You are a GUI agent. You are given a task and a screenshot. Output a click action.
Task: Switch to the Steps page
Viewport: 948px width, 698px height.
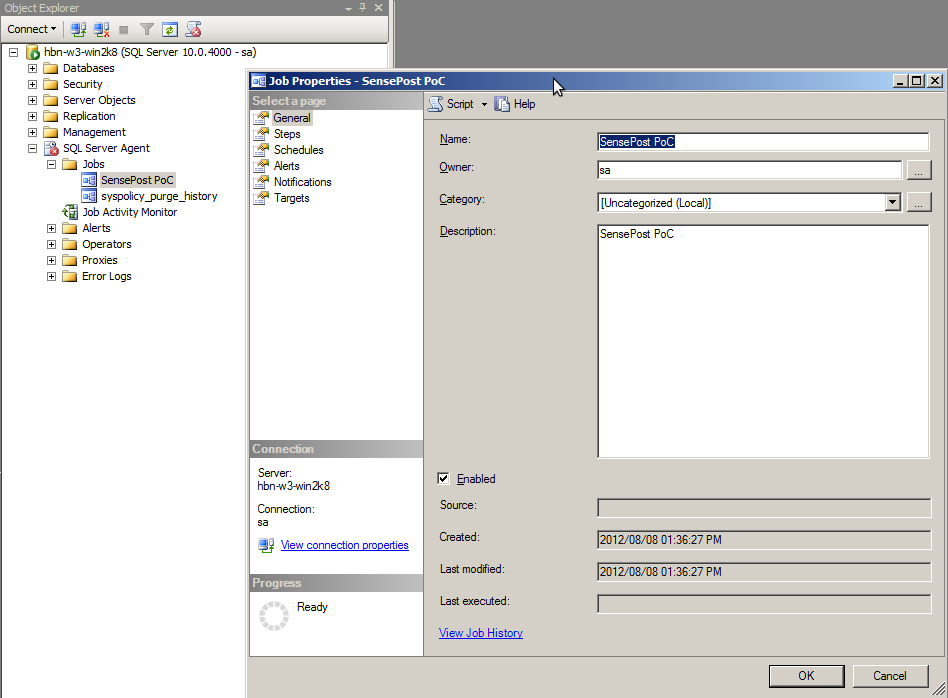[x=286, y=134]
